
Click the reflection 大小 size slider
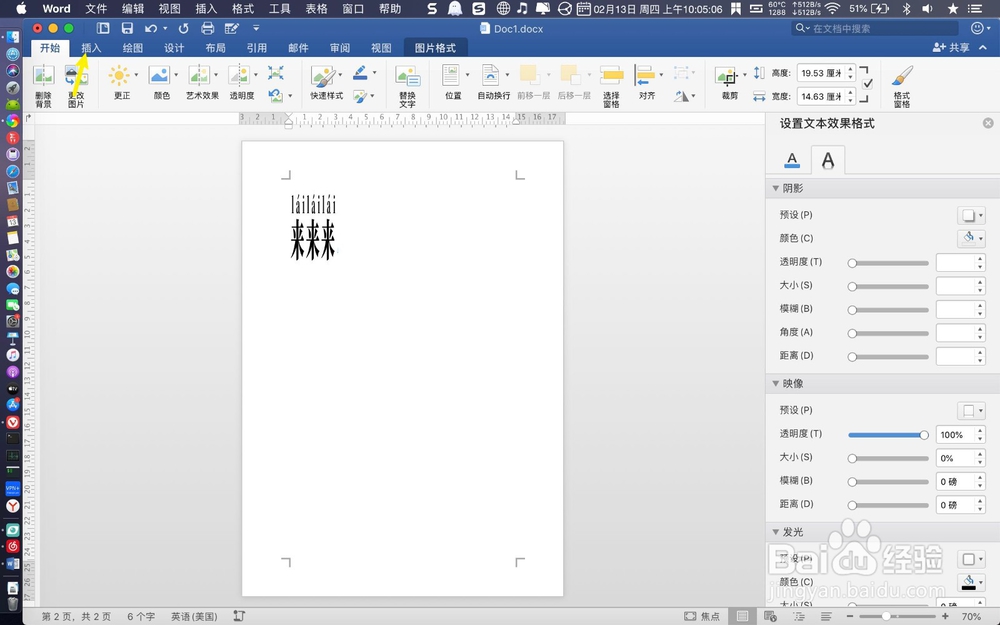(x=888, y=458)
